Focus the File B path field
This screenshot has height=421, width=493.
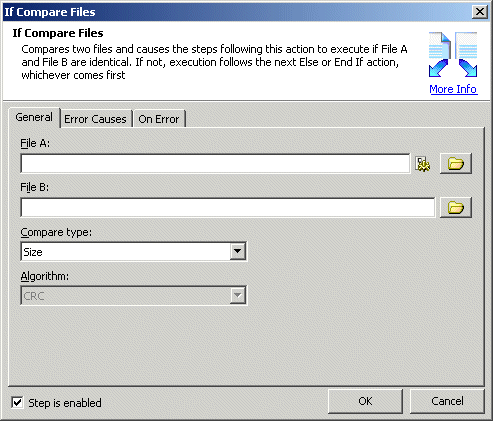pyautogui.click(x=228, y=207)
